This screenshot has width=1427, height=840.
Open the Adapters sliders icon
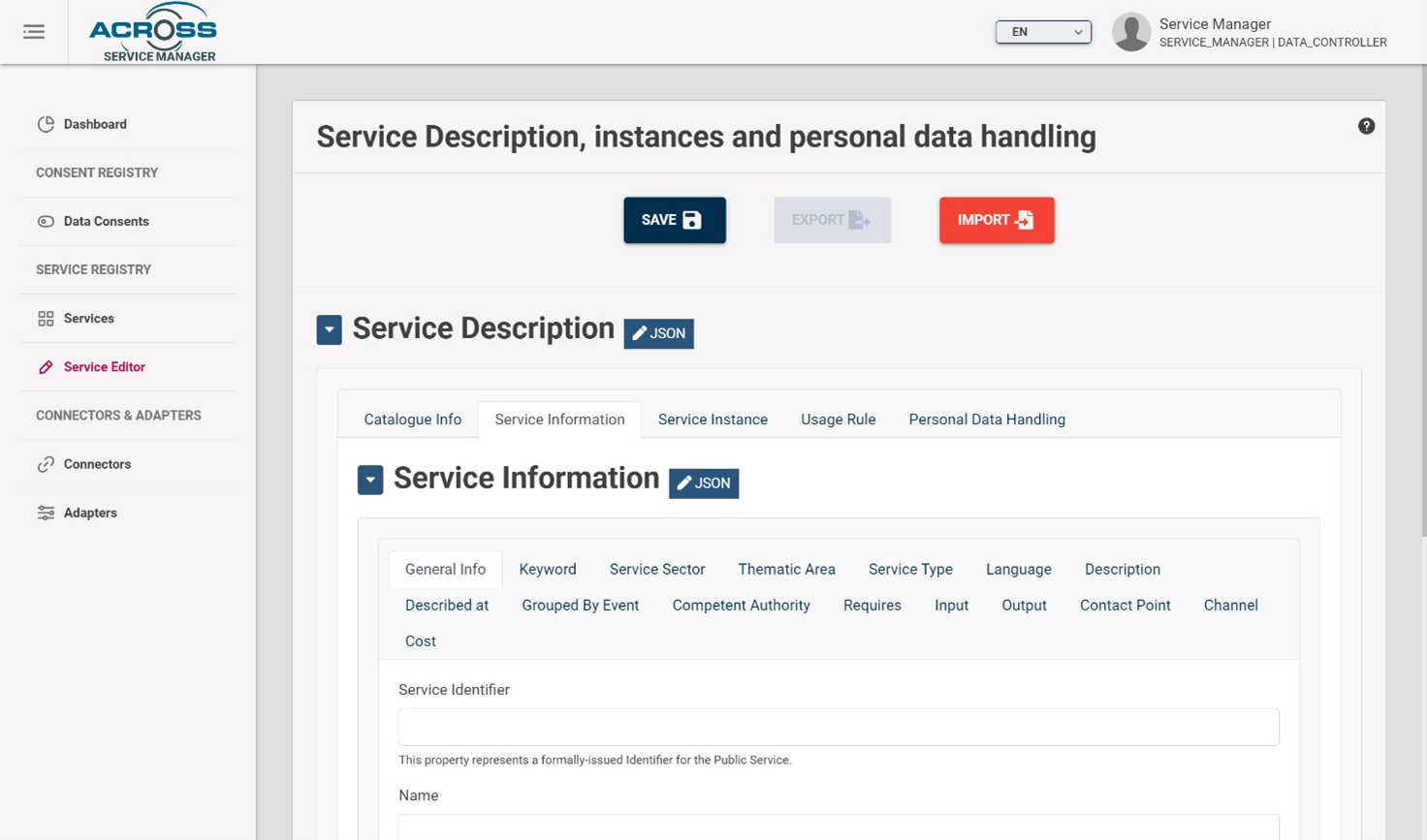46,513
